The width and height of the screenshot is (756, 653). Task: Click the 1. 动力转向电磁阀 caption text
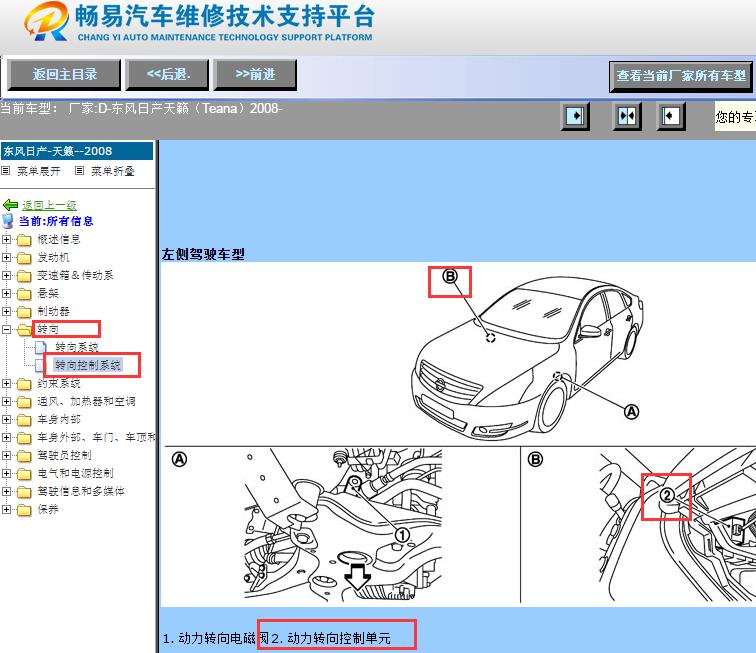tap(216, 638)
